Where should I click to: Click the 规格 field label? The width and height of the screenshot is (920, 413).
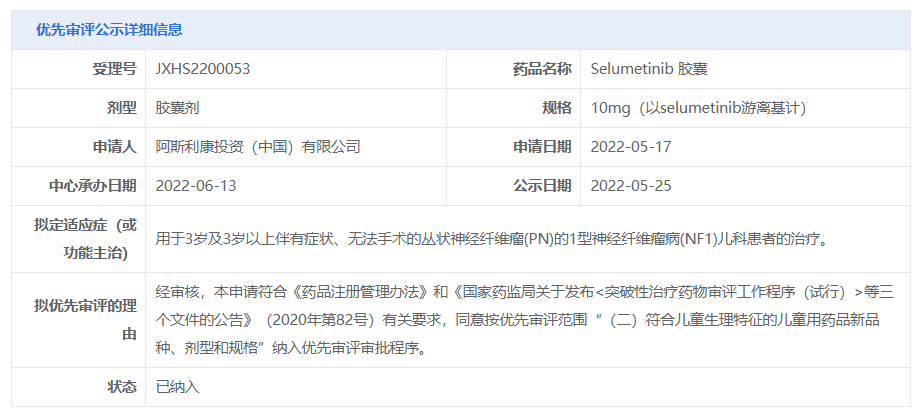(x=556, y=108)
